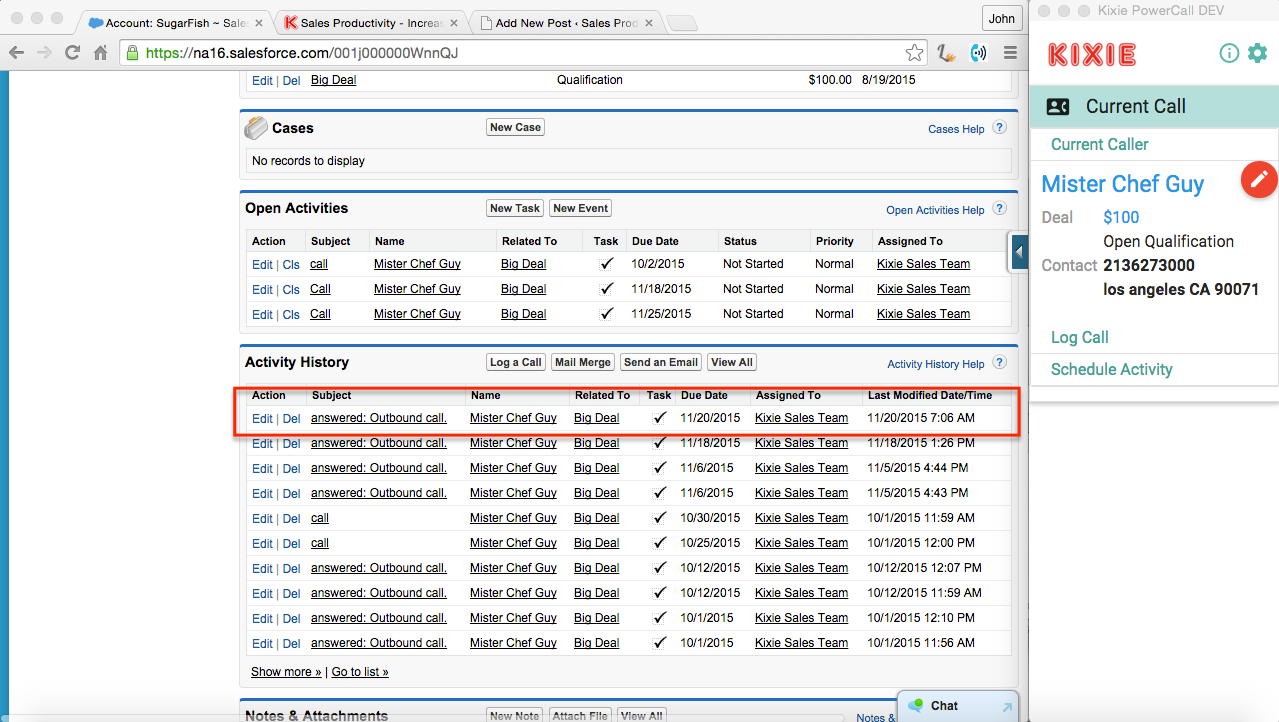
Task: Click Open Activities help question mark icon
Action: 999,209
